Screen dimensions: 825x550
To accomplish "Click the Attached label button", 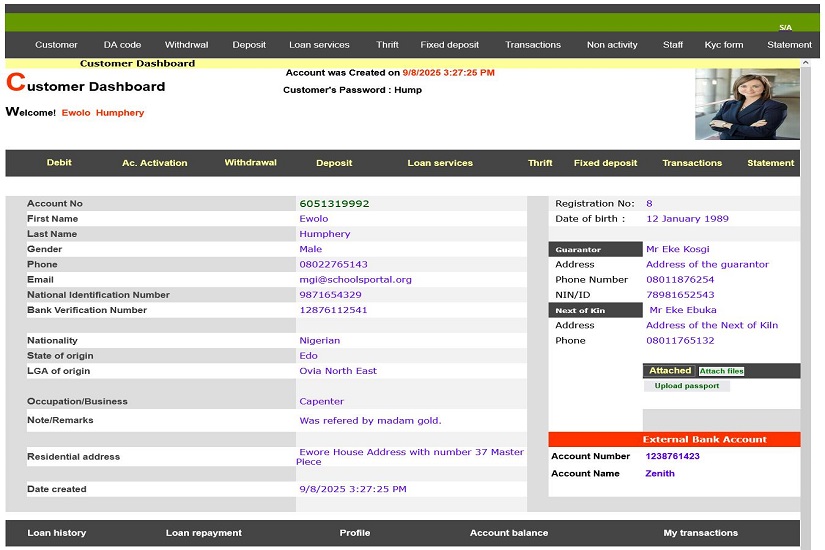I will tap(670, 371).
